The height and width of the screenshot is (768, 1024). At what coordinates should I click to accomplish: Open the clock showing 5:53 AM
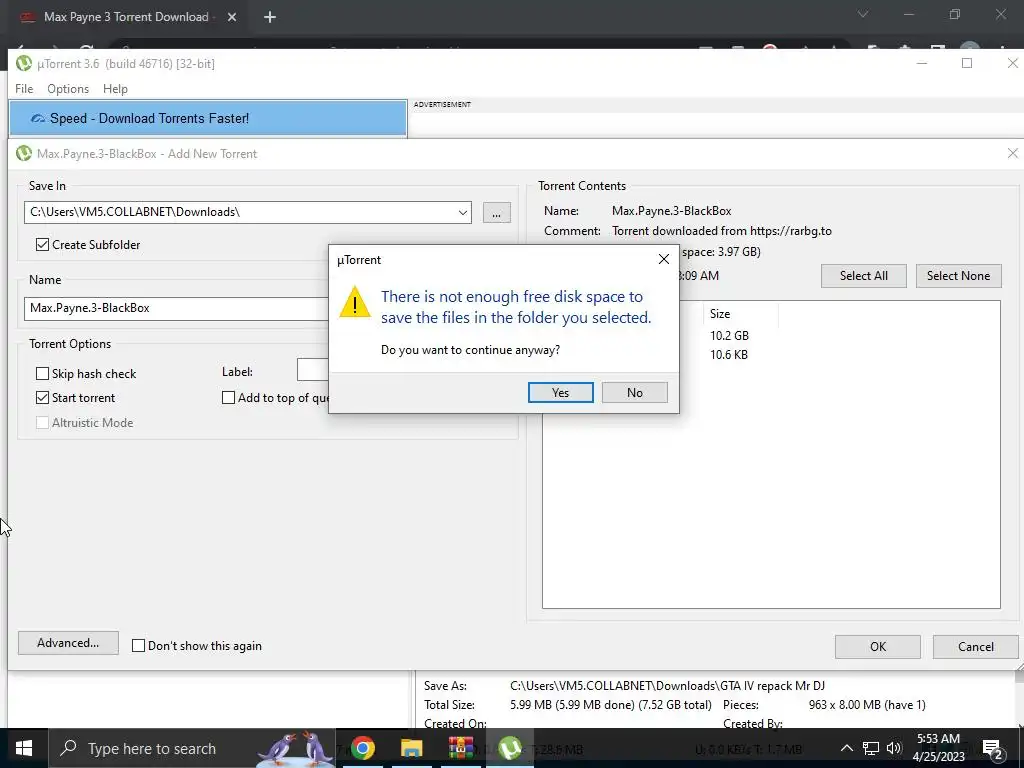click(x=938, y=748)
